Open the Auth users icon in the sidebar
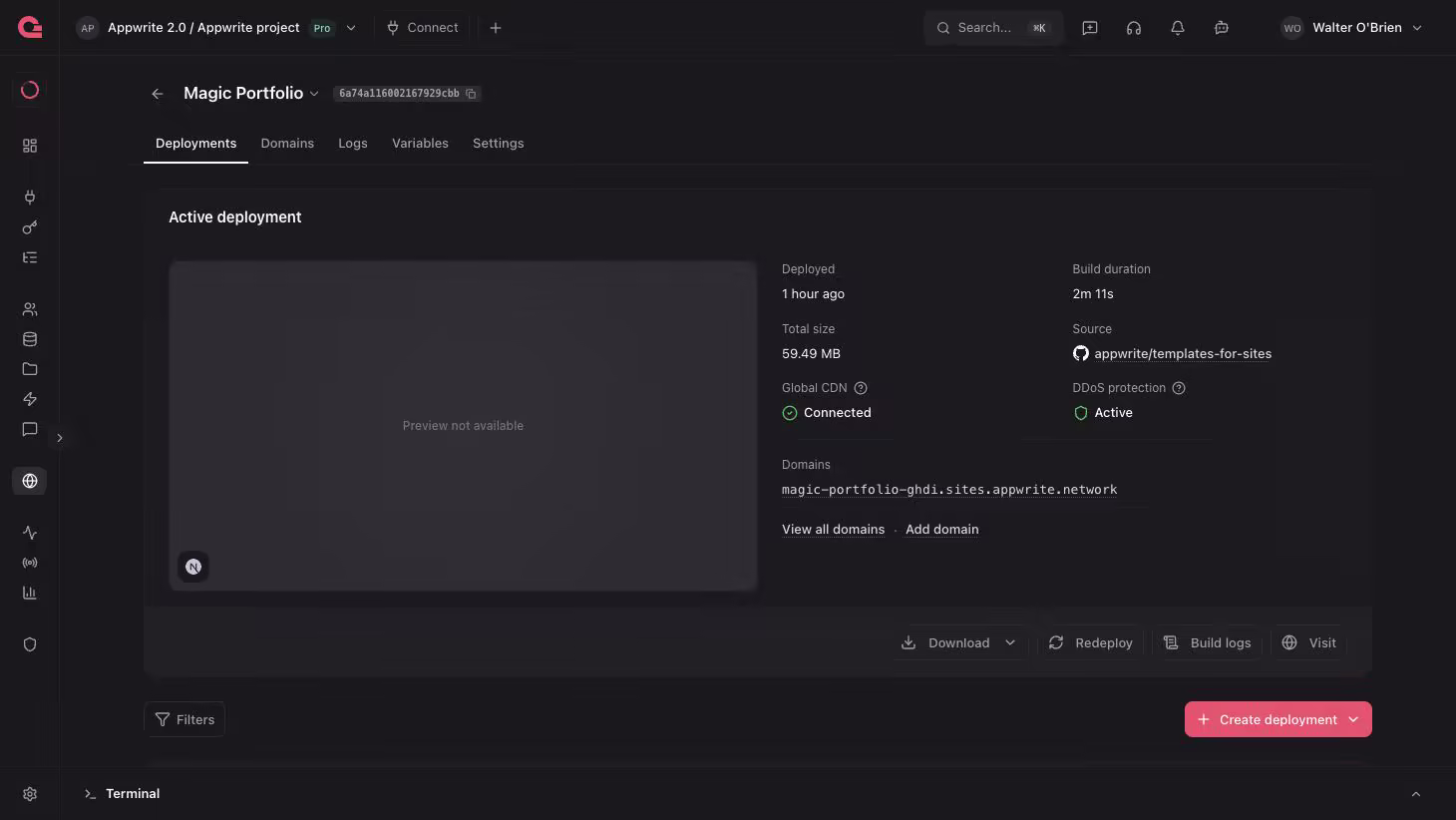The width and height of the screenshot is (1456, 820). click(30, 309)
